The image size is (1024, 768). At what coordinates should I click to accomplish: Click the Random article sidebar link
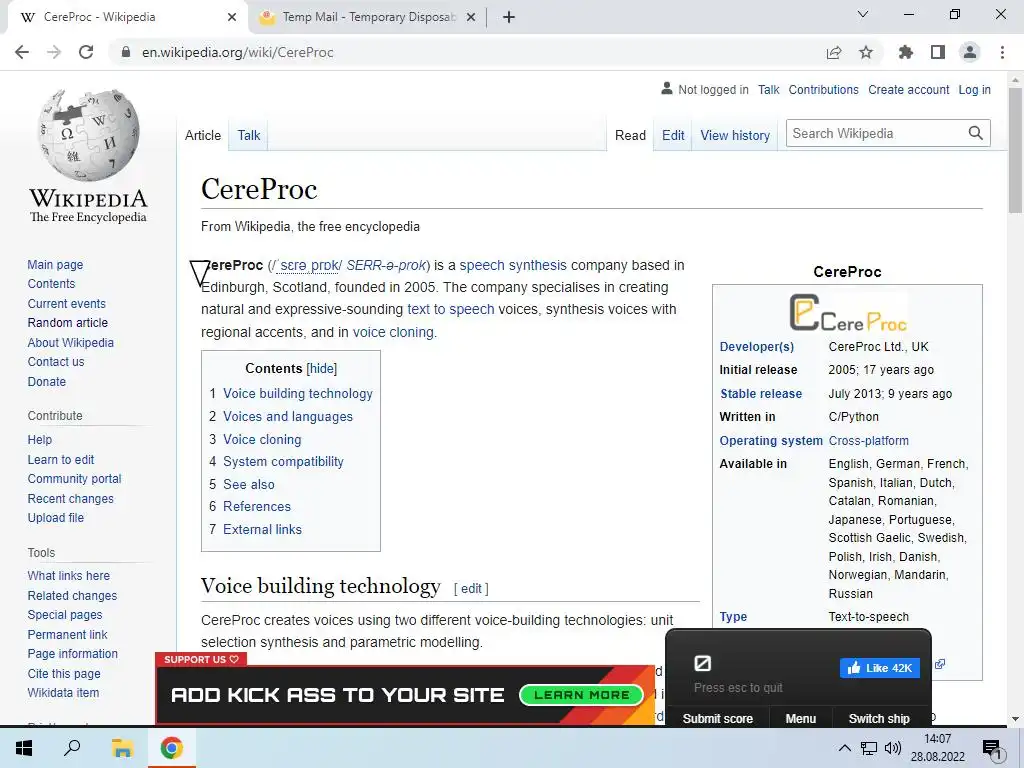click(x=67, y=323)
